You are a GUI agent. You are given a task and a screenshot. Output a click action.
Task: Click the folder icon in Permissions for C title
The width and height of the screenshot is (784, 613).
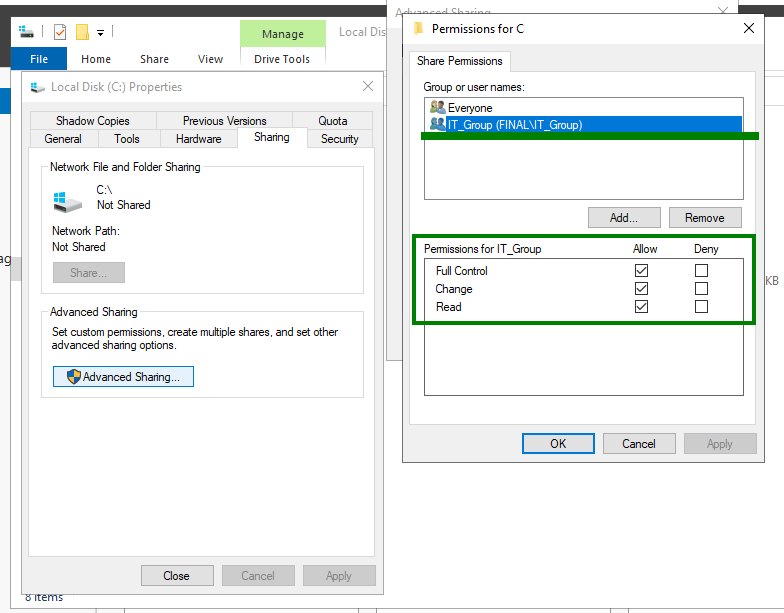(x=418, y=28)
